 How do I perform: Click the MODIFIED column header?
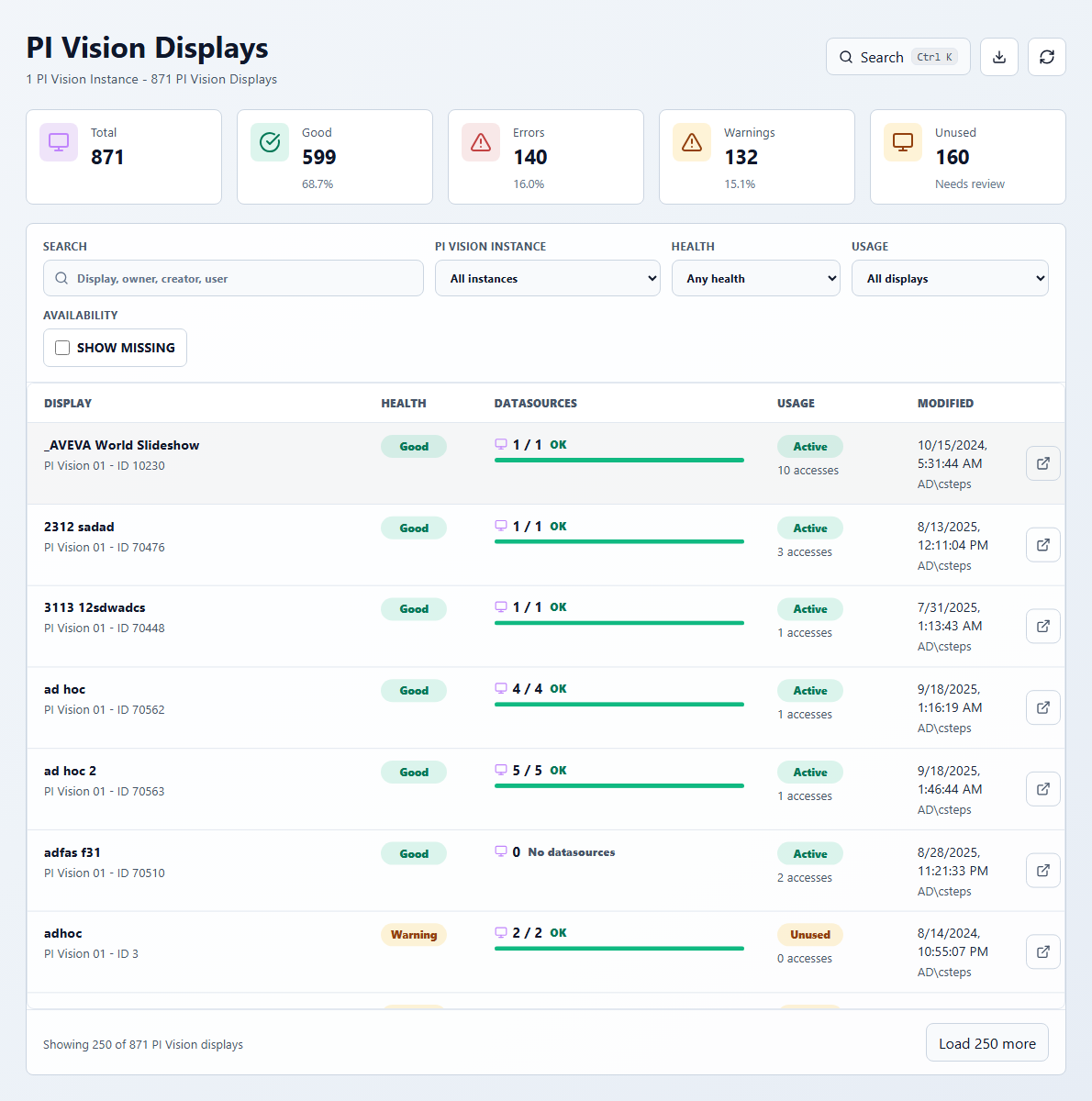(x=945, y=403)
